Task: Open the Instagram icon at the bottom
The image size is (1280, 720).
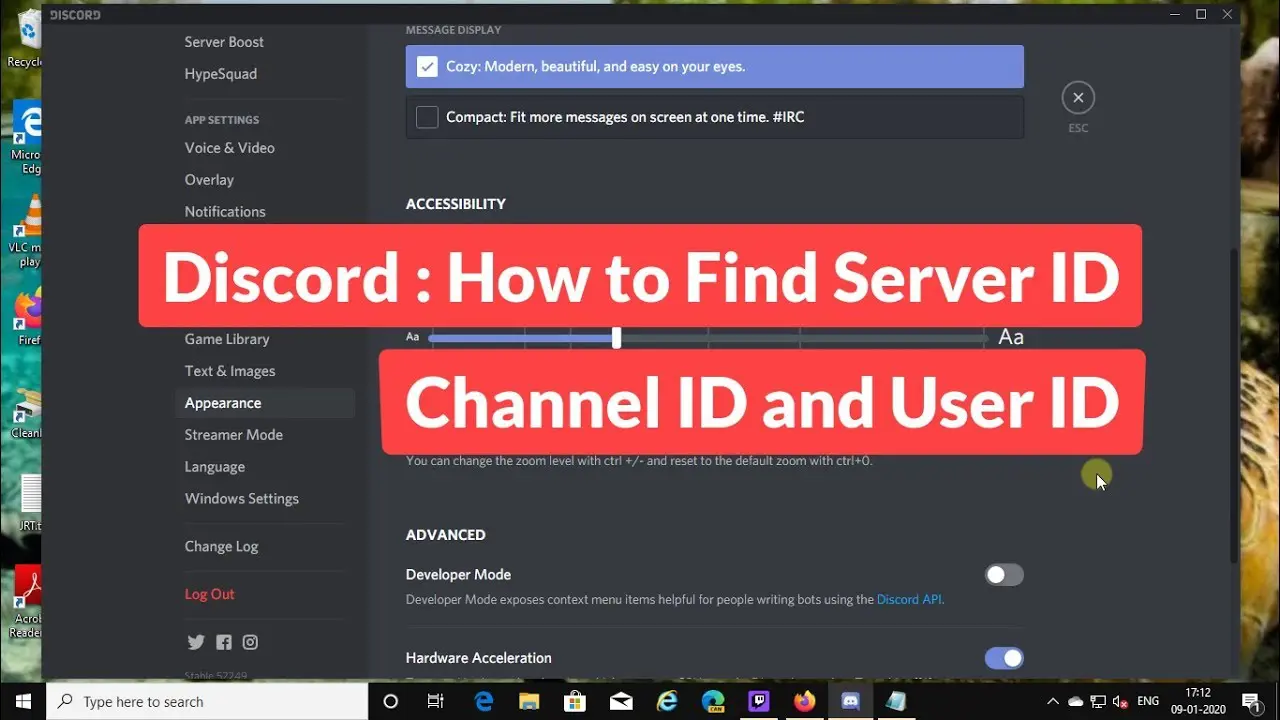Action: click(x=250, y=642)
